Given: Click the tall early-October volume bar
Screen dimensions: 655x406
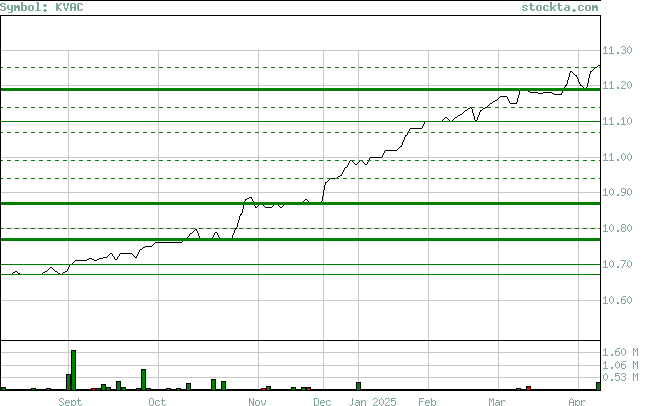Looking at the screenshot, I should [x=143, y=380].
